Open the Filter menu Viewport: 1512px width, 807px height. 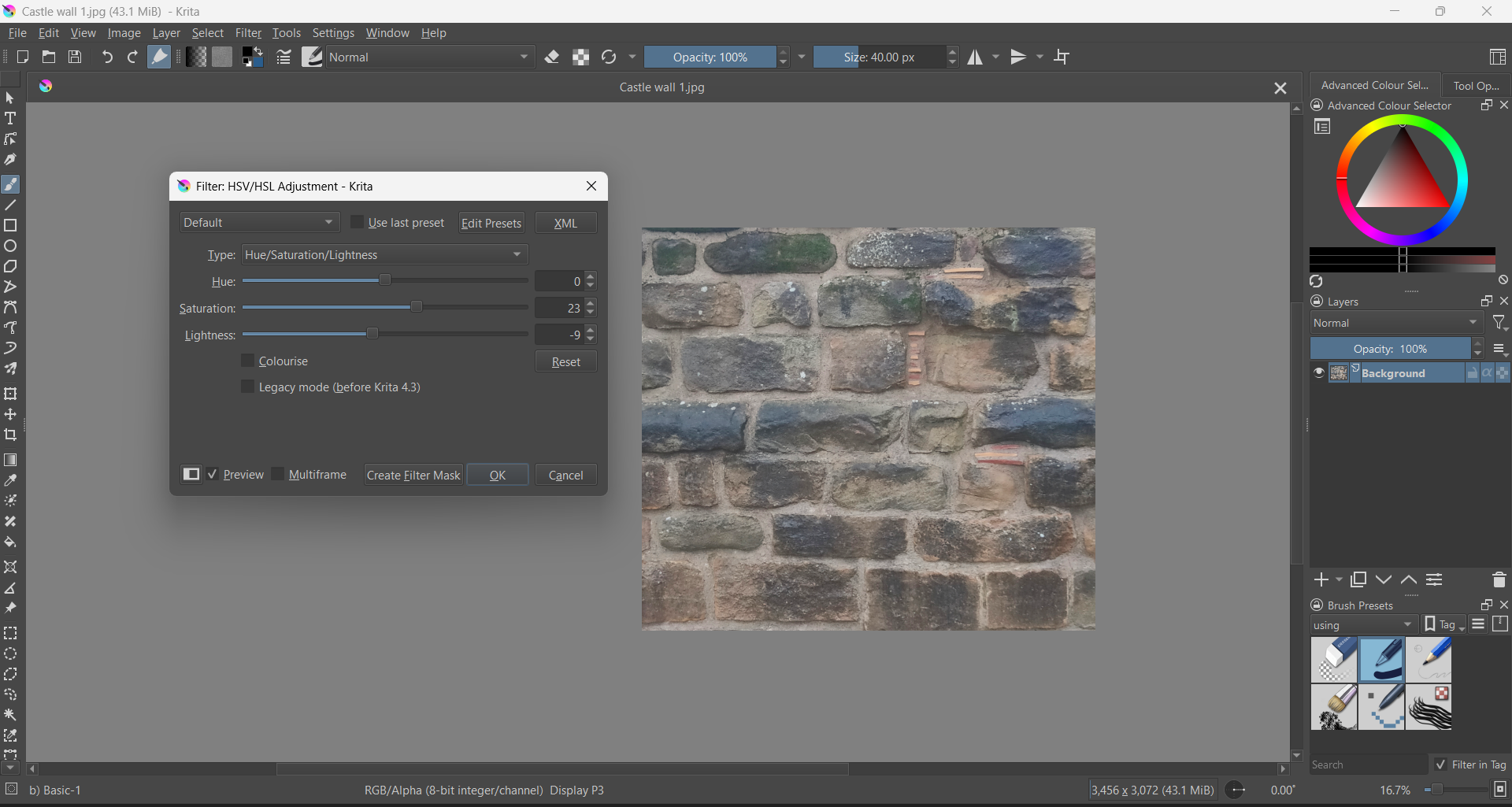[248, 33]
